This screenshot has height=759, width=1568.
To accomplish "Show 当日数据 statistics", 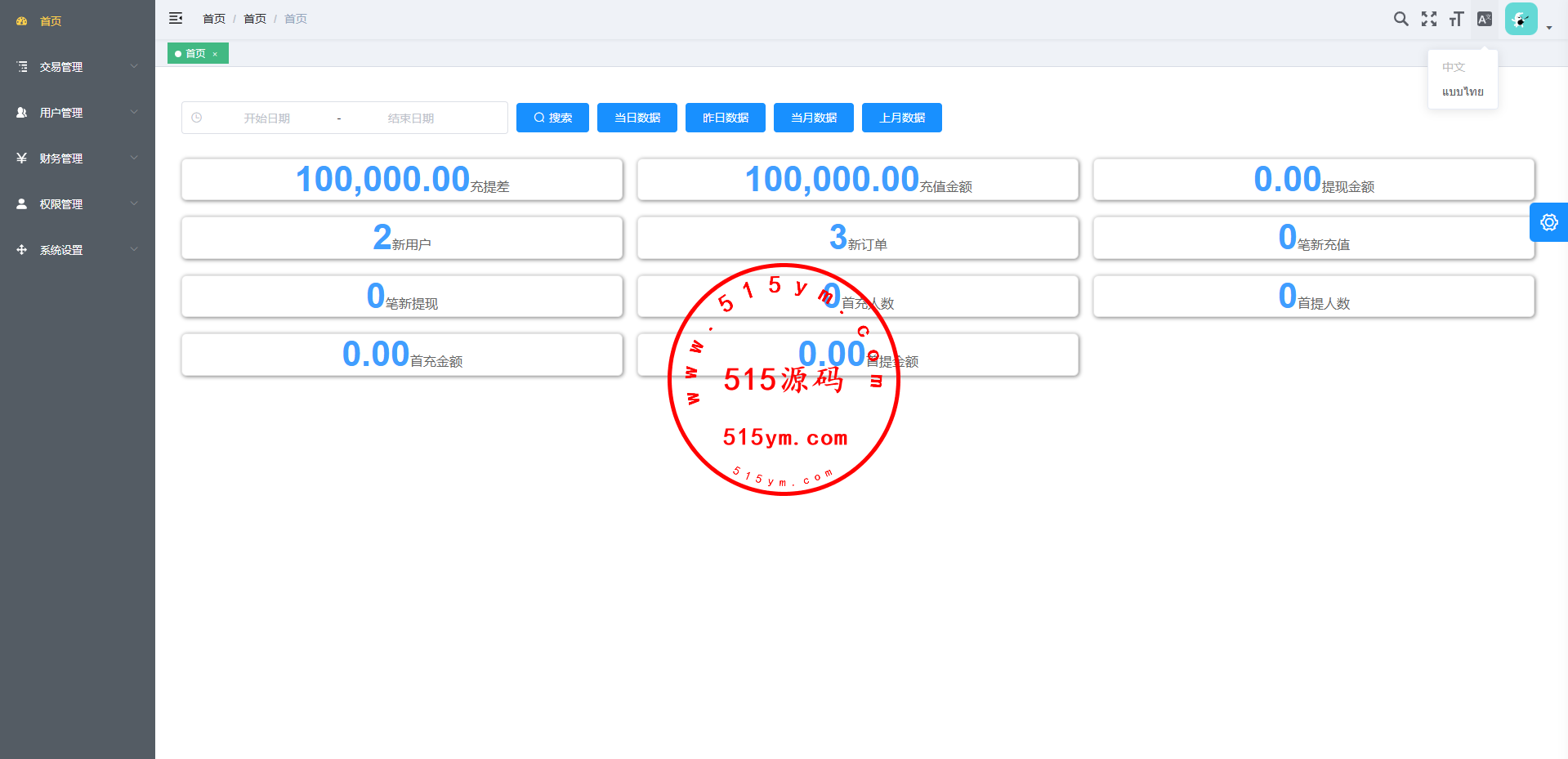I will (637, 118).
